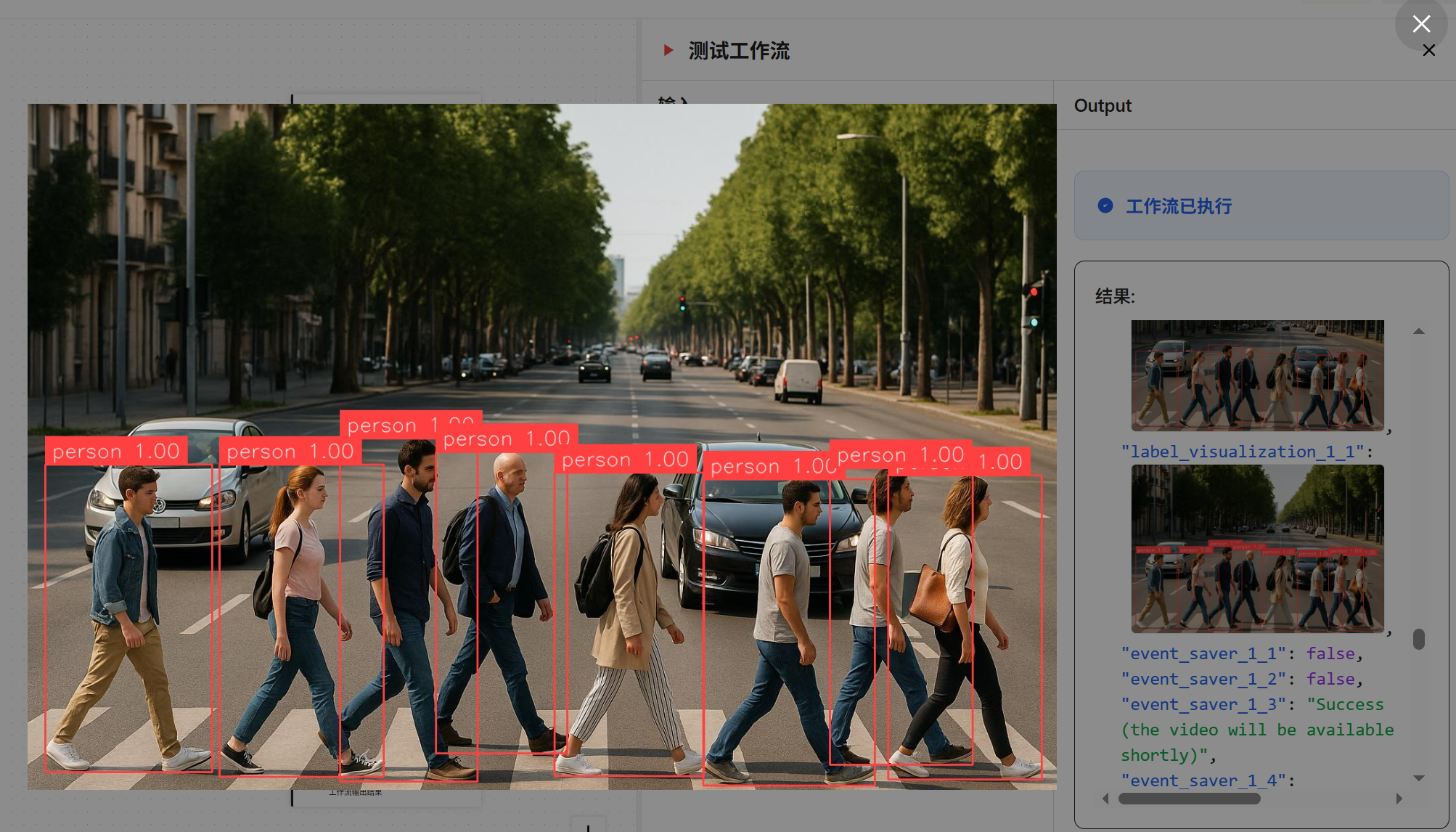1456x832 pixels.
Task: Open the first result thumbnail image
Action: [x=1257, y=375]
